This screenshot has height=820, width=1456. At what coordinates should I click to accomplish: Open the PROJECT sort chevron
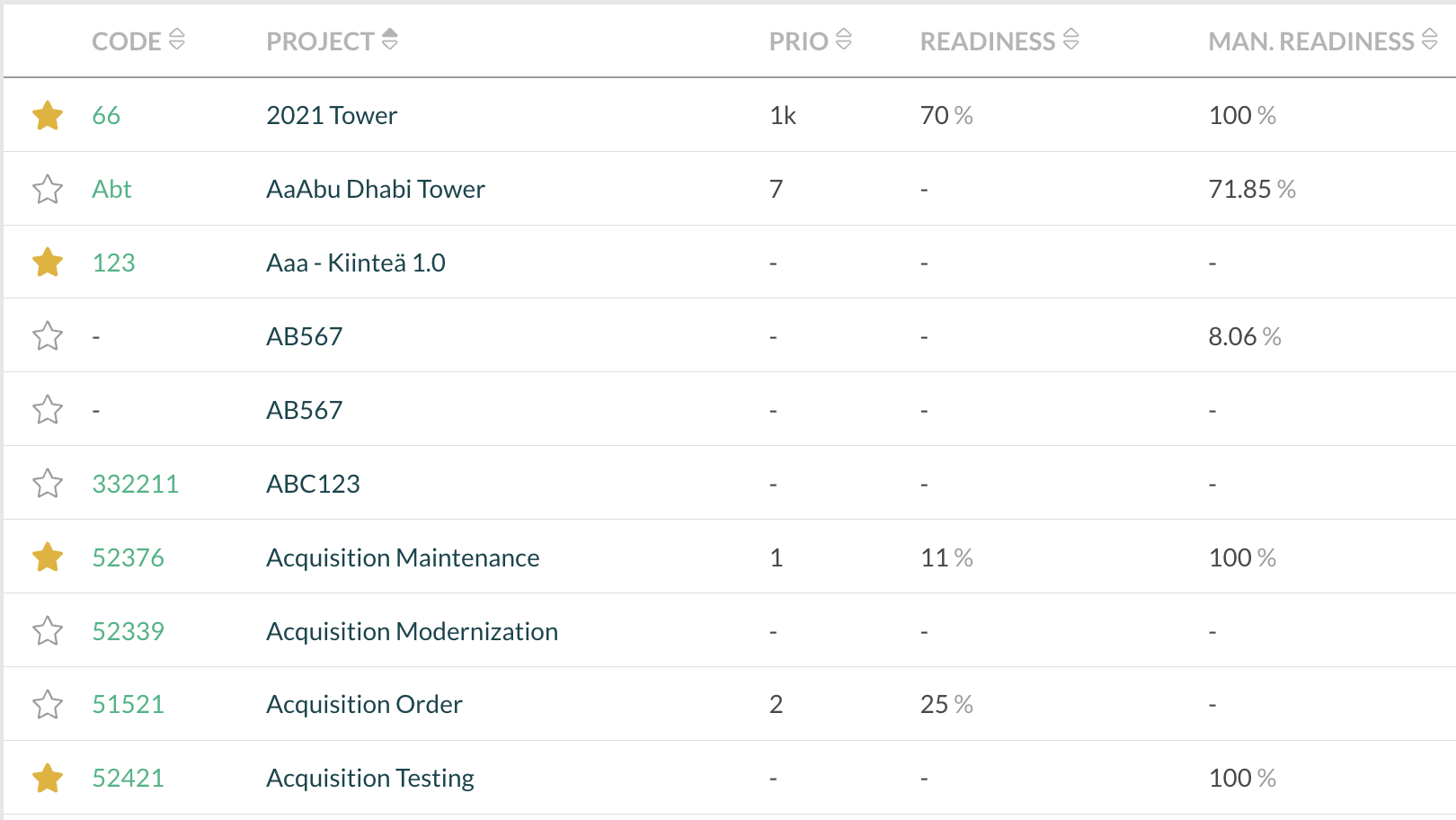pos(389,40)
